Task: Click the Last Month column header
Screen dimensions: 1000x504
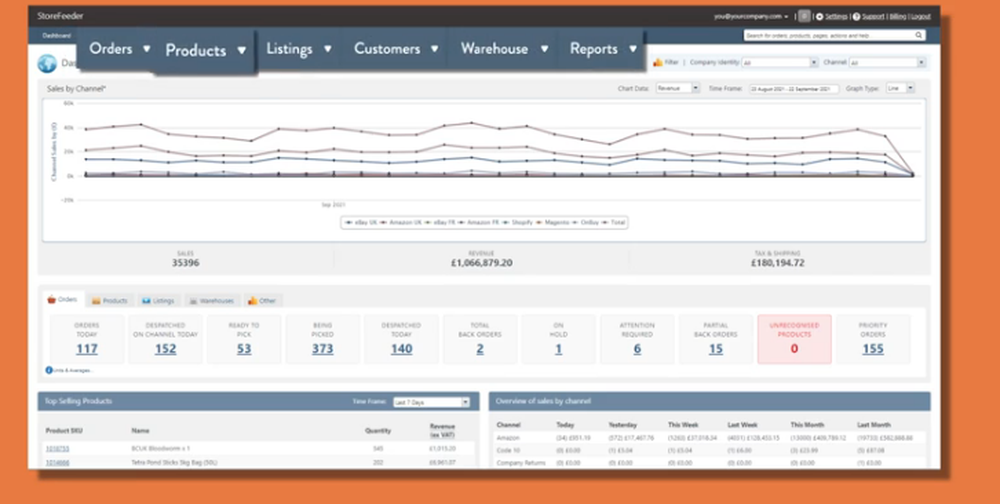Action: point(874,424)
